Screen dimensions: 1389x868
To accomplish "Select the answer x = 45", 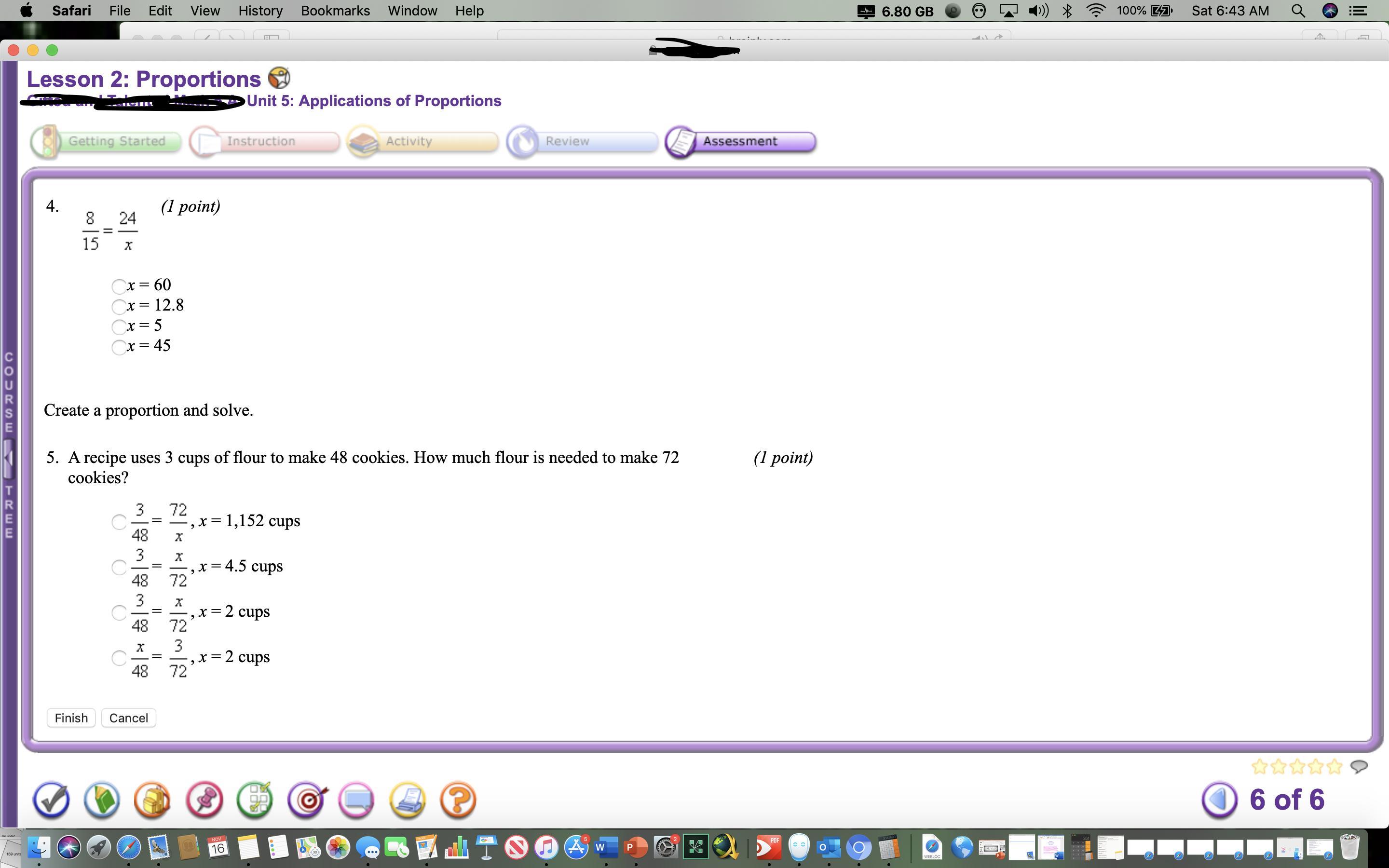I will [119, 347].
